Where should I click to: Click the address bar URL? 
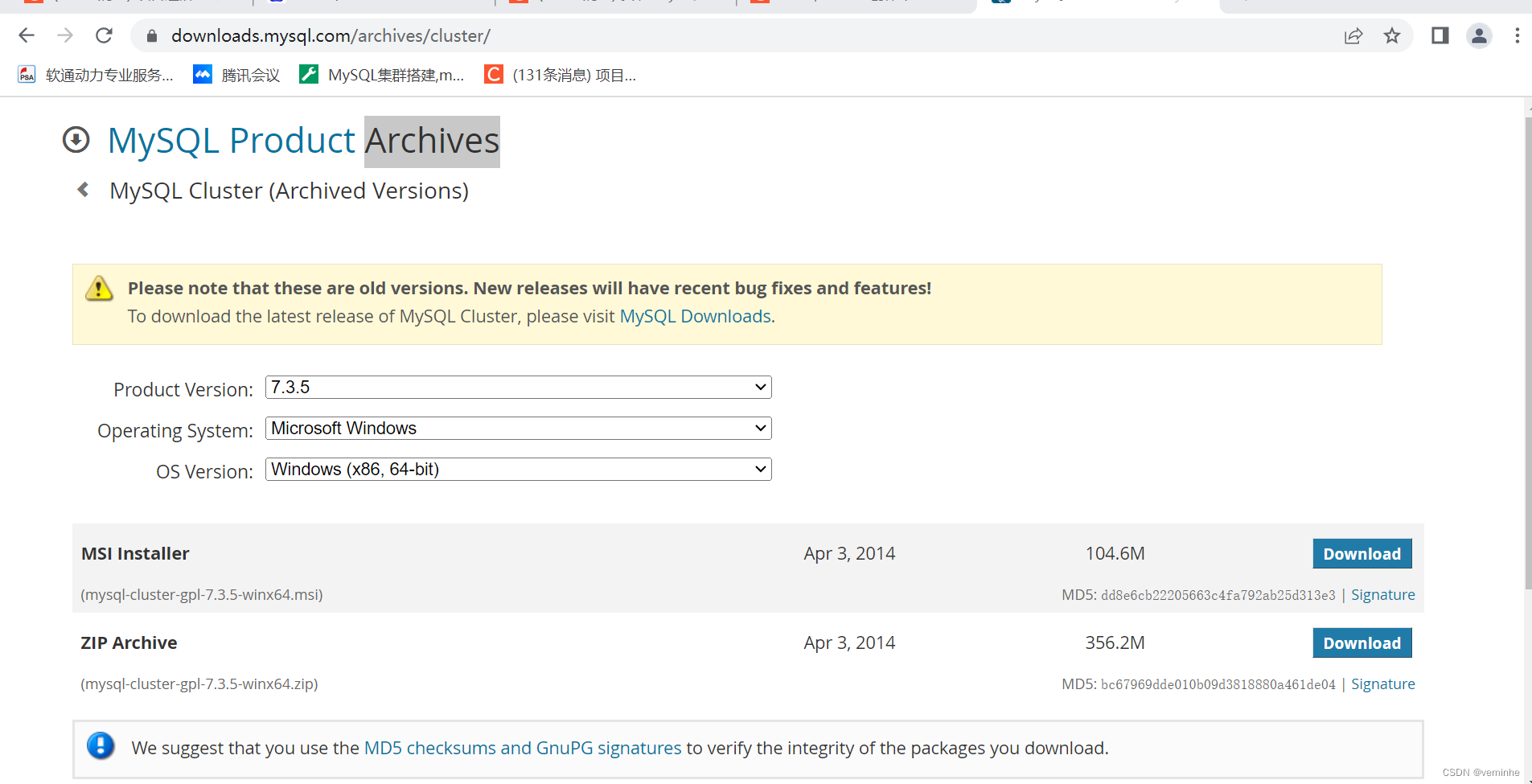pos(331,36)
